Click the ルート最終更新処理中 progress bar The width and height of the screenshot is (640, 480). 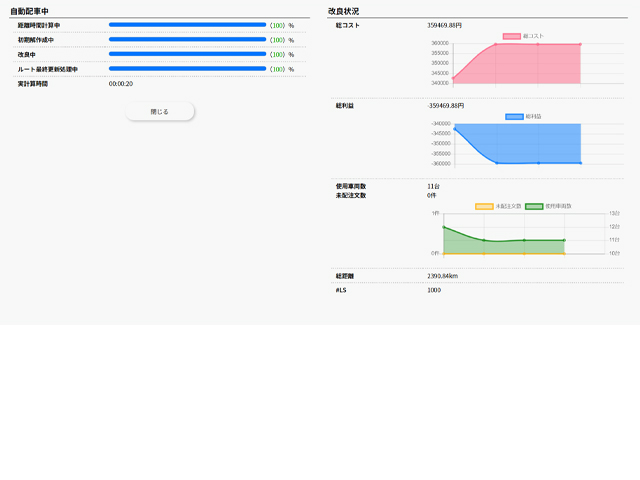pyautogui.click(x=187, y=69)
